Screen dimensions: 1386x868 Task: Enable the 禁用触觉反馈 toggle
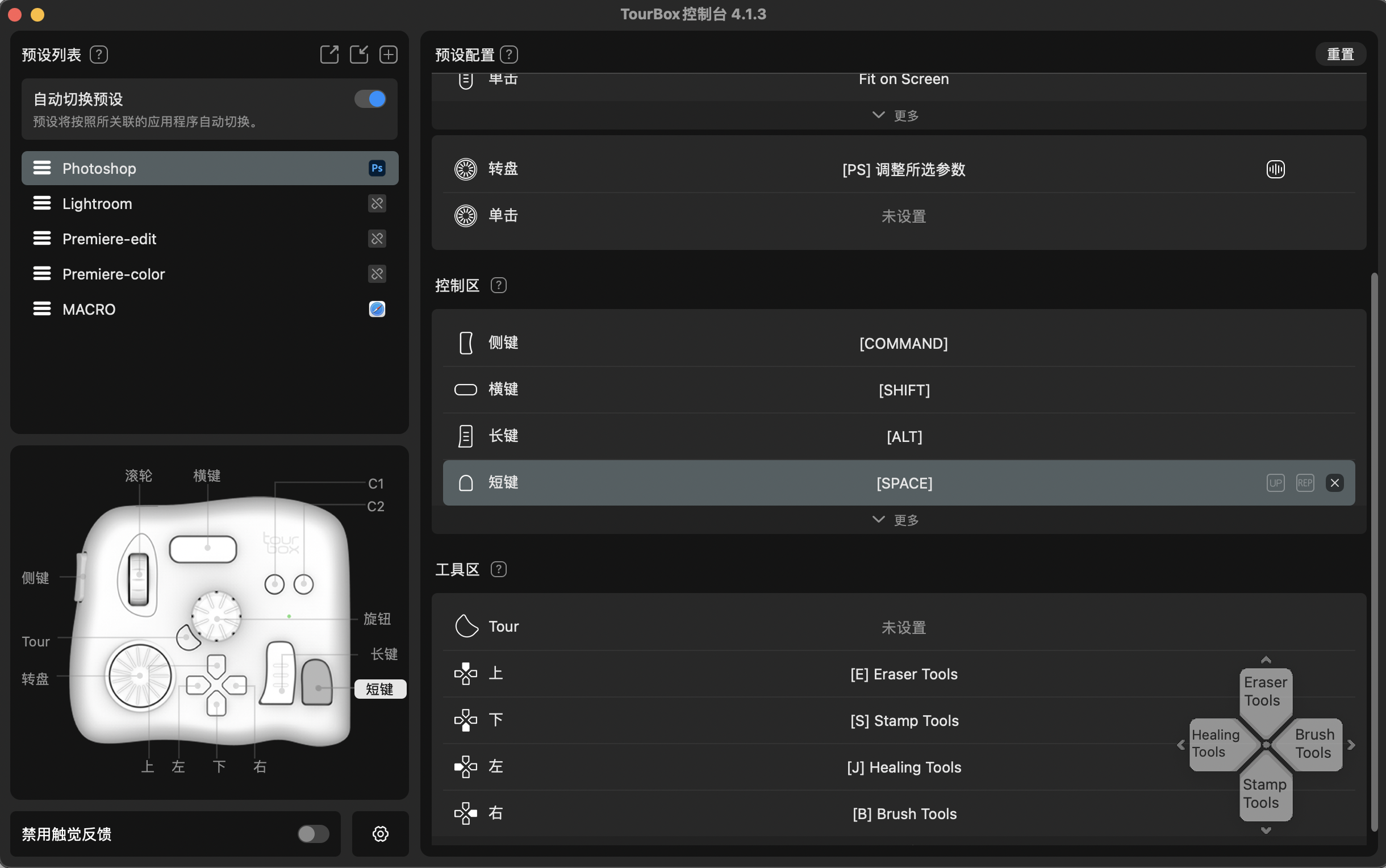tap(313, 833)
